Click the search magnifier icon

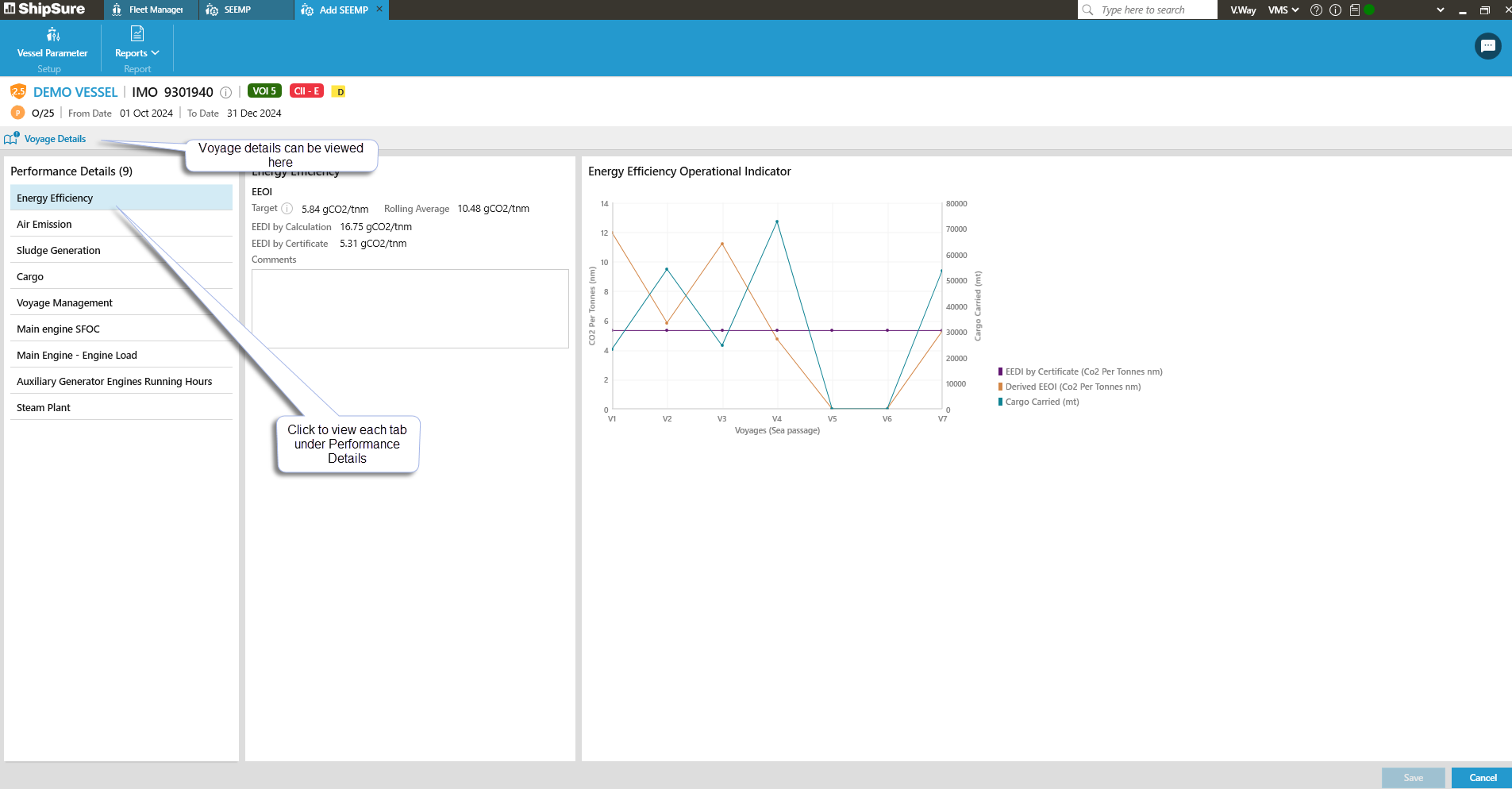(1087, 10)
